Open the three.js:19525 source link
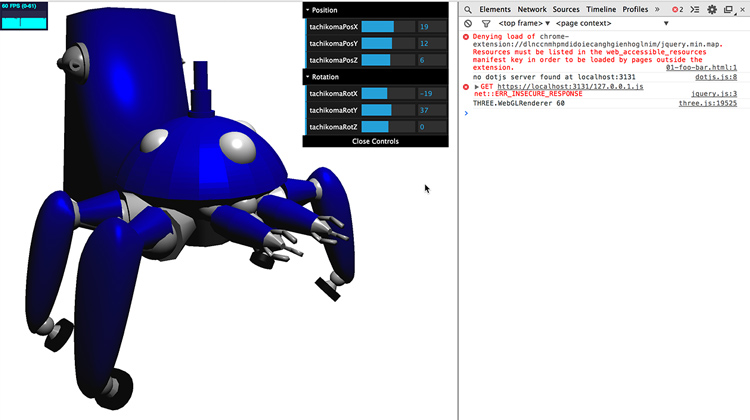Image resolution: width=750 pixels, height=420 pixels. tap(708, 103)
